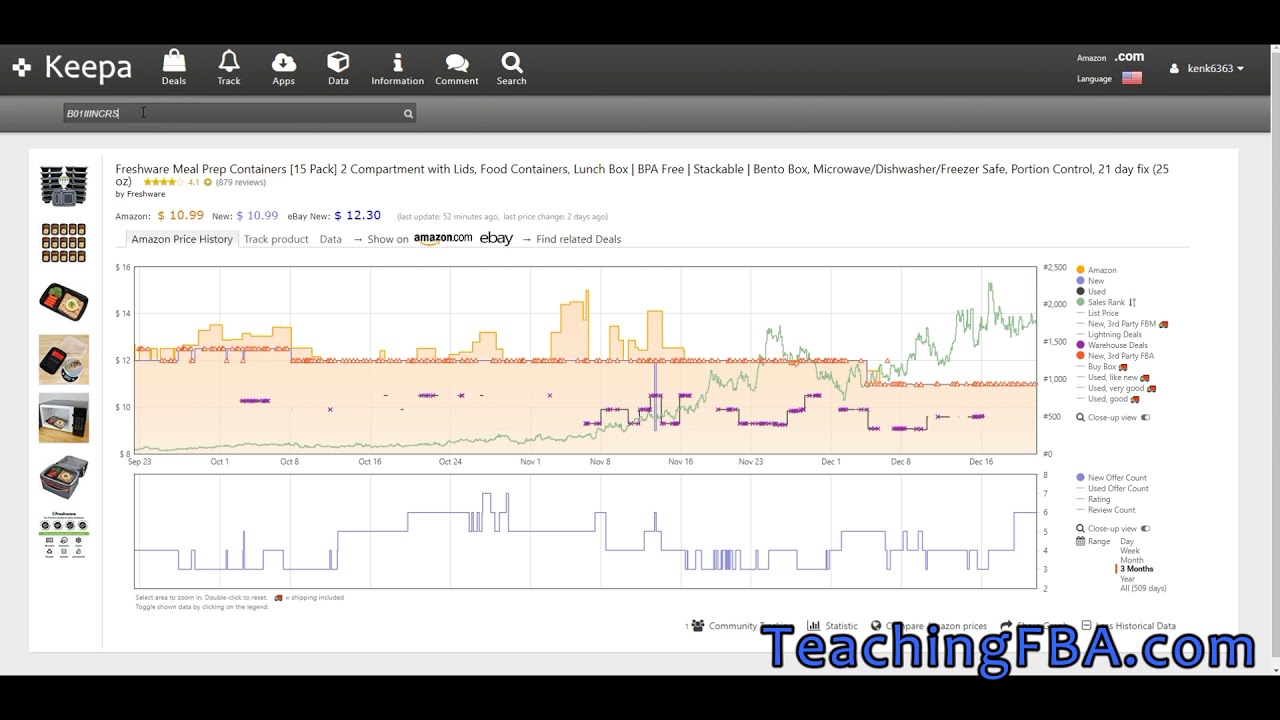
Task: Set the range to 3 Months
Action: (x=1137, y=569)
